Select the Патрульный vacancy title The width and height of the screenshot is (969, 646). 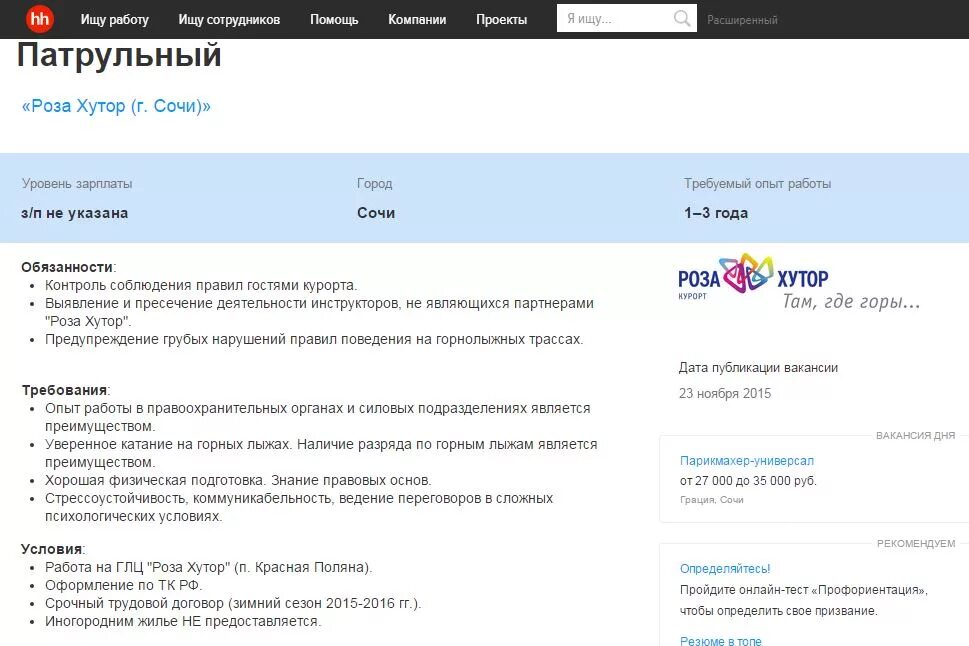[119, 56]
